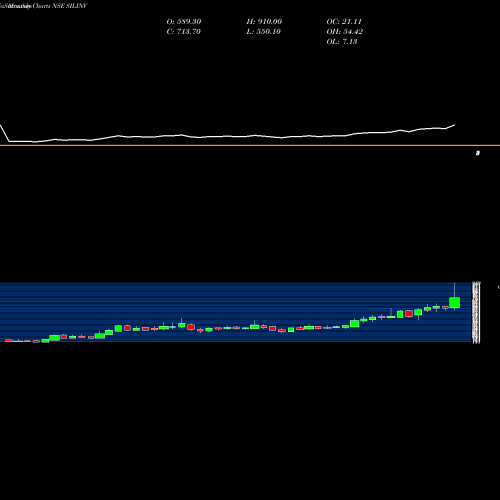
Task: Click the 'H: 910.00' high price value
Action: coord(264,22)
